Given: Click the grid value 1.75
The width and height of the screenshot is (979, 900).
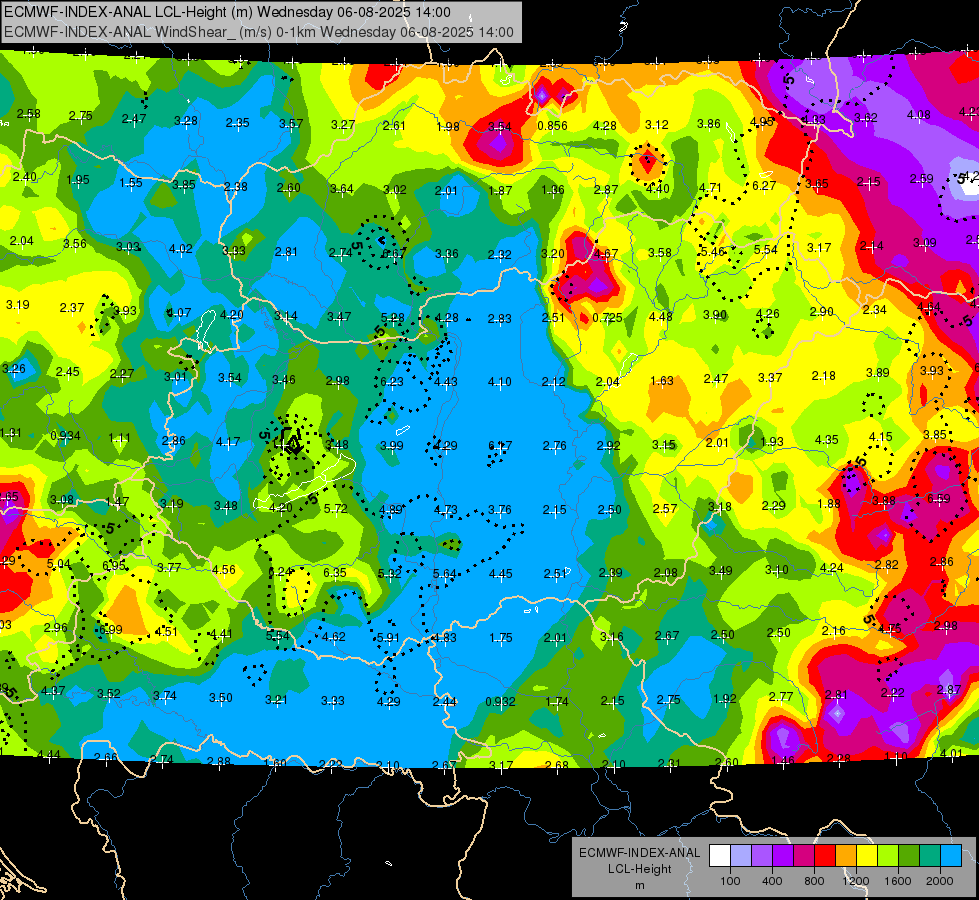Looking at the screenshot, I should pyautogui.click(x=501, y=638).
